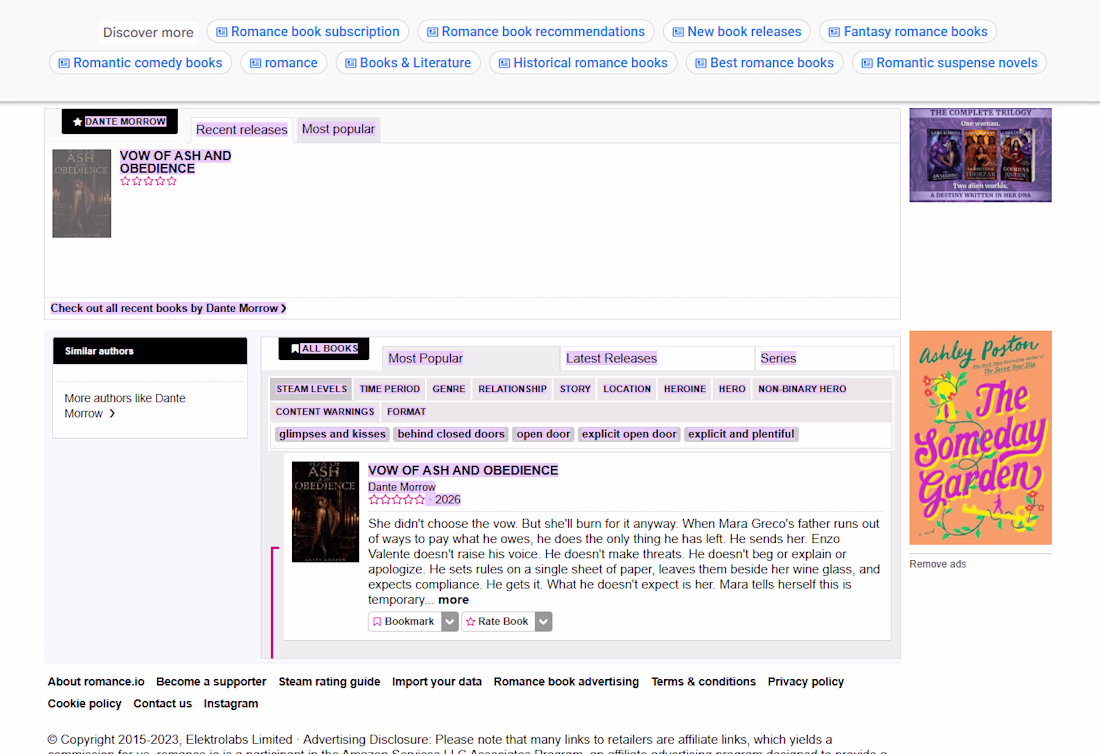The image size is (1100, 754).
Task: Open Instagram footer link
Action: point(231,703)
